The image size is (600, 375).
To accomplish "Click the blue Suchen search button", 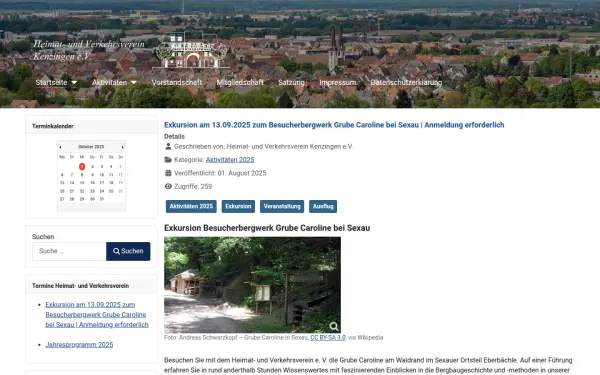I will (x=128, y=251).
